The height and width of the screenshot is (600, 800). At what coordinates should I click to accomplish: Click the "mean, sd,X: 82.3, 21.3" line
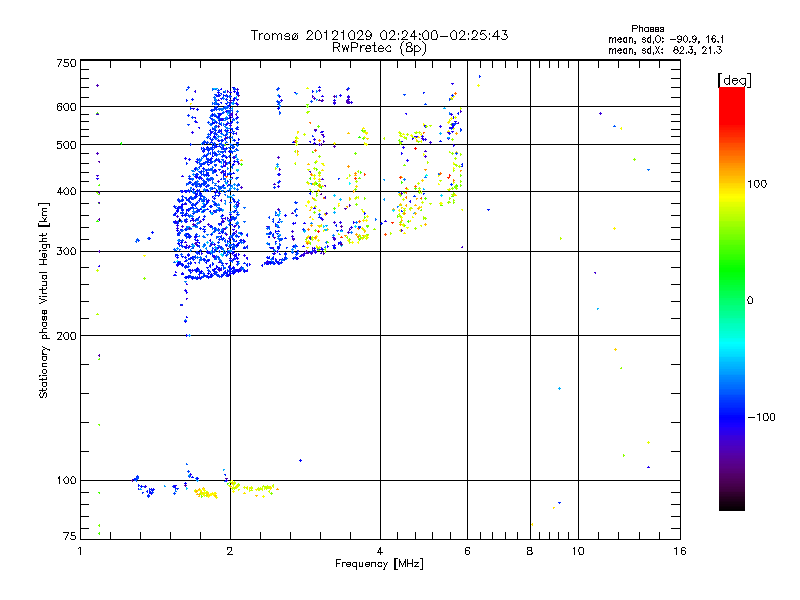pos(665,50)
